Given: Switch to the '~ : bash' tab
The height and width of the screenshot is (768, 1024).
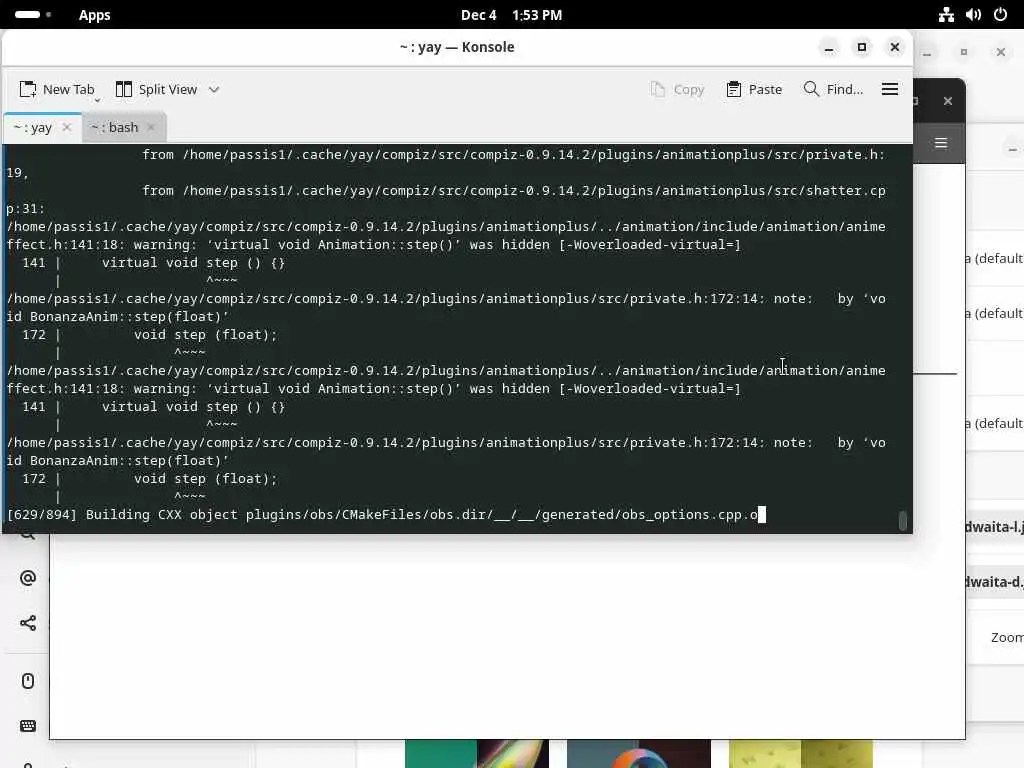Looking at the screenshot, I should tap(124, 127).
